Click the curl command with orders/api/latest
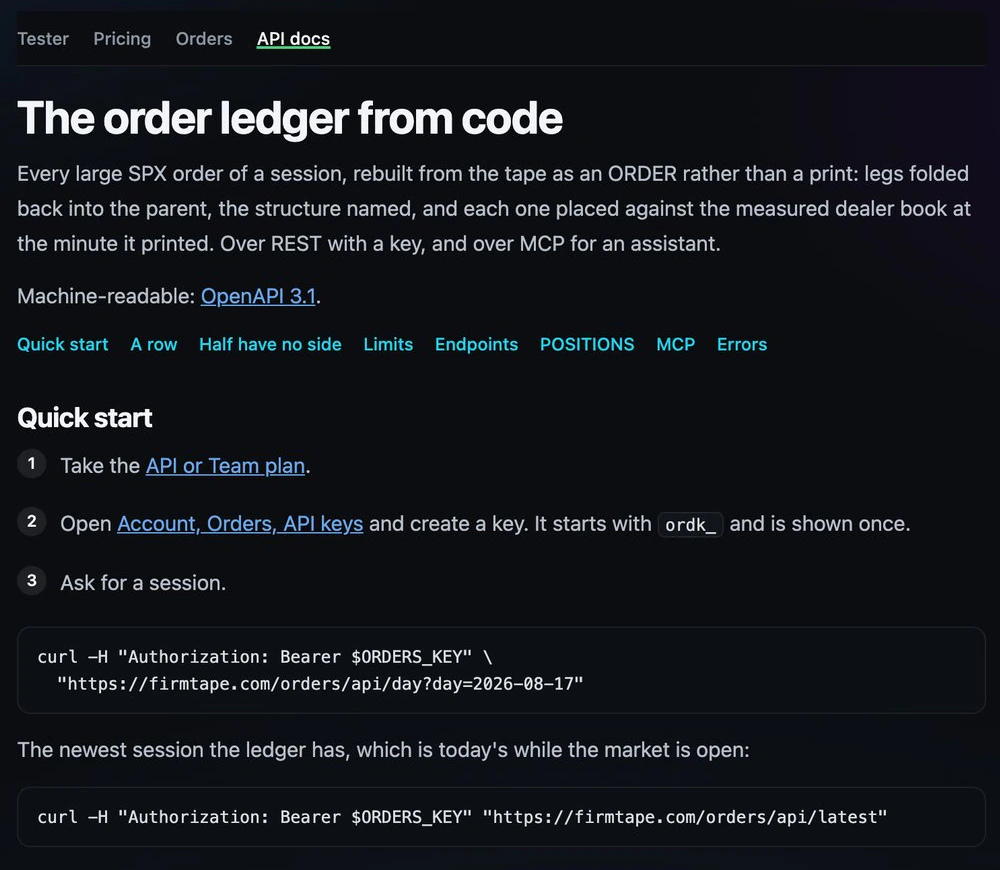 coord(462,817)
